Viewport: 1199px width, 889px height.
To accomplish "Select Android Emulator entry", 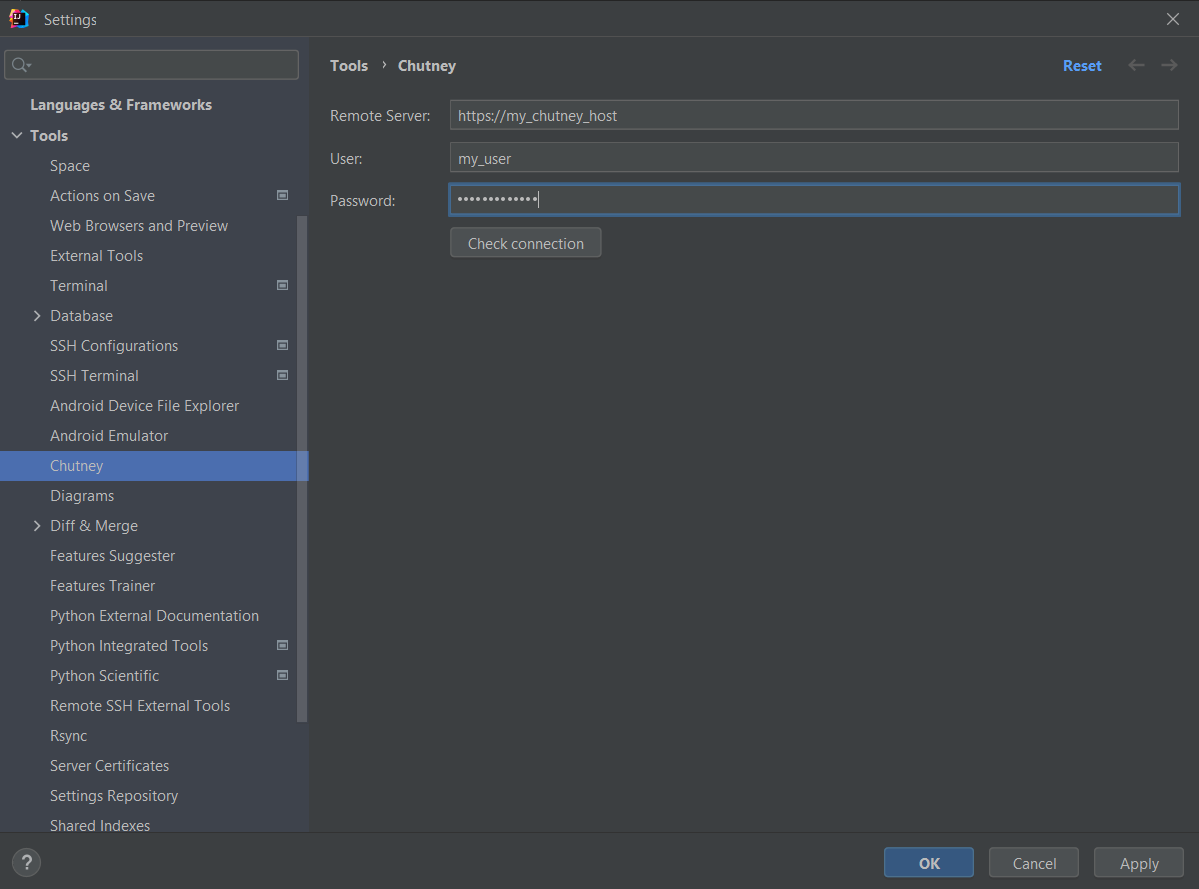I will coord(109,436).
